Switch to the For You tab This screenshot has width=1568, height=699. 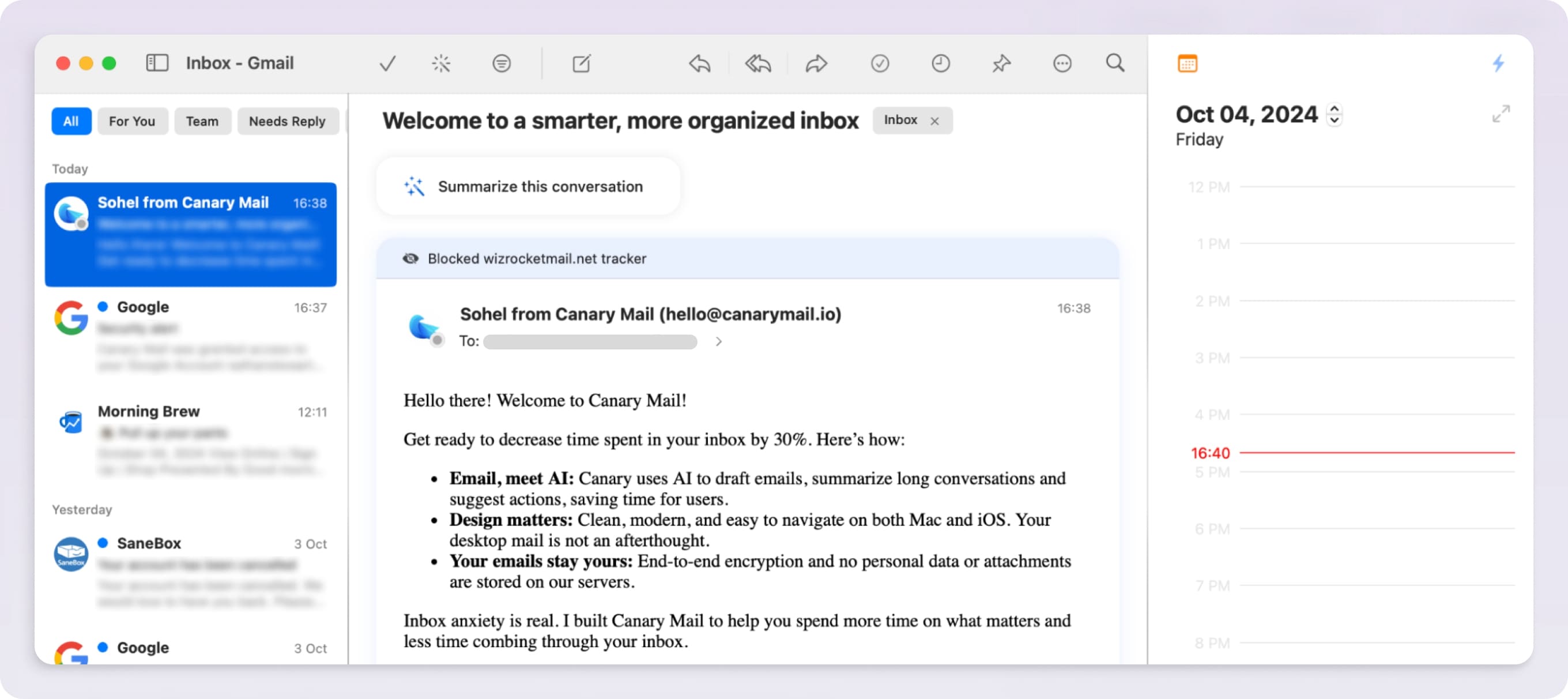[x=132, y=121]
